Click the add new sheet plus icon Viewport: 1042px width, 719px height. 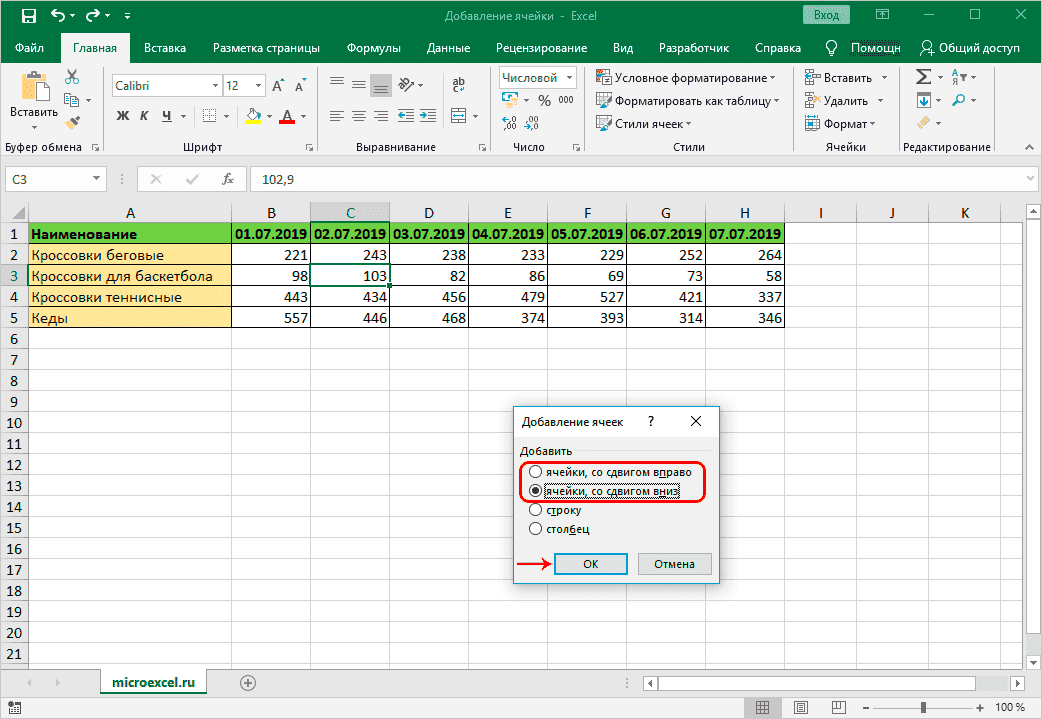(x=248, y=682)
